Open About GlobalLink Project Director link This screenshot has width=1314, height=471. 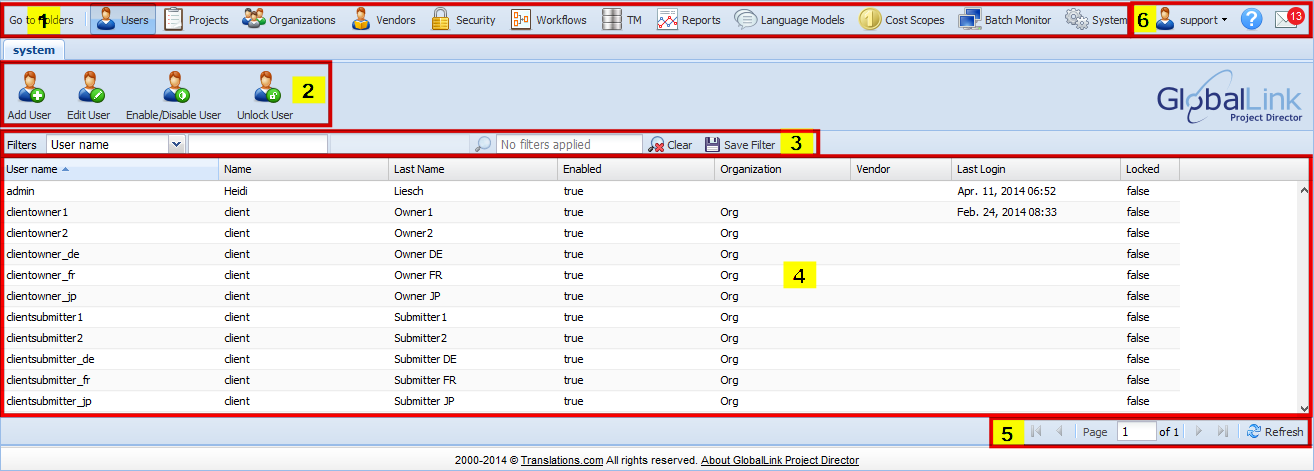tap(779, 461)
